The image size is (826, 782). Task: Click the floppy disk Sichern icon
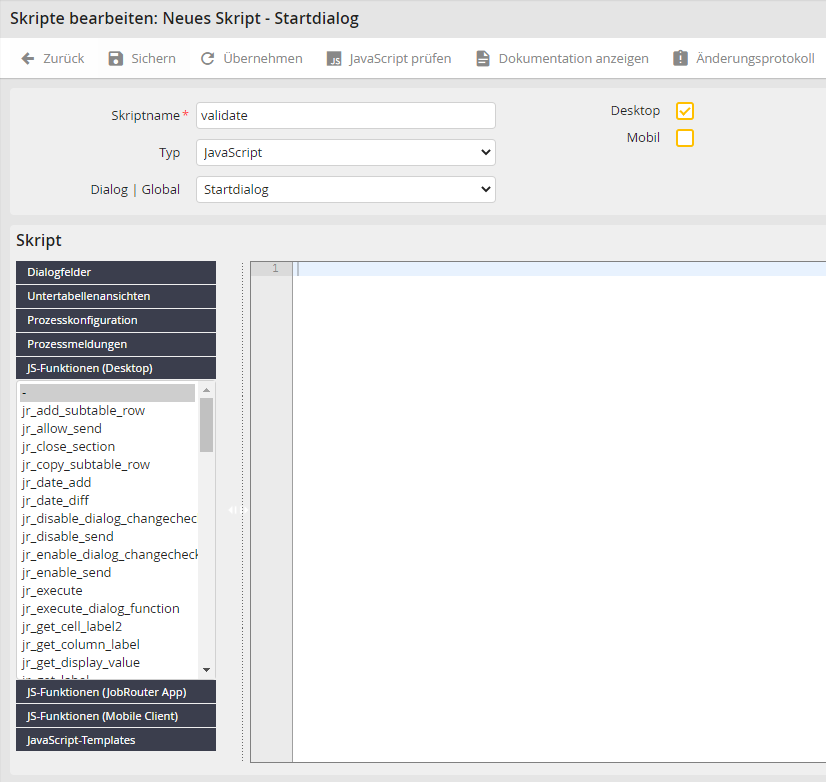(x=116, y=59)
